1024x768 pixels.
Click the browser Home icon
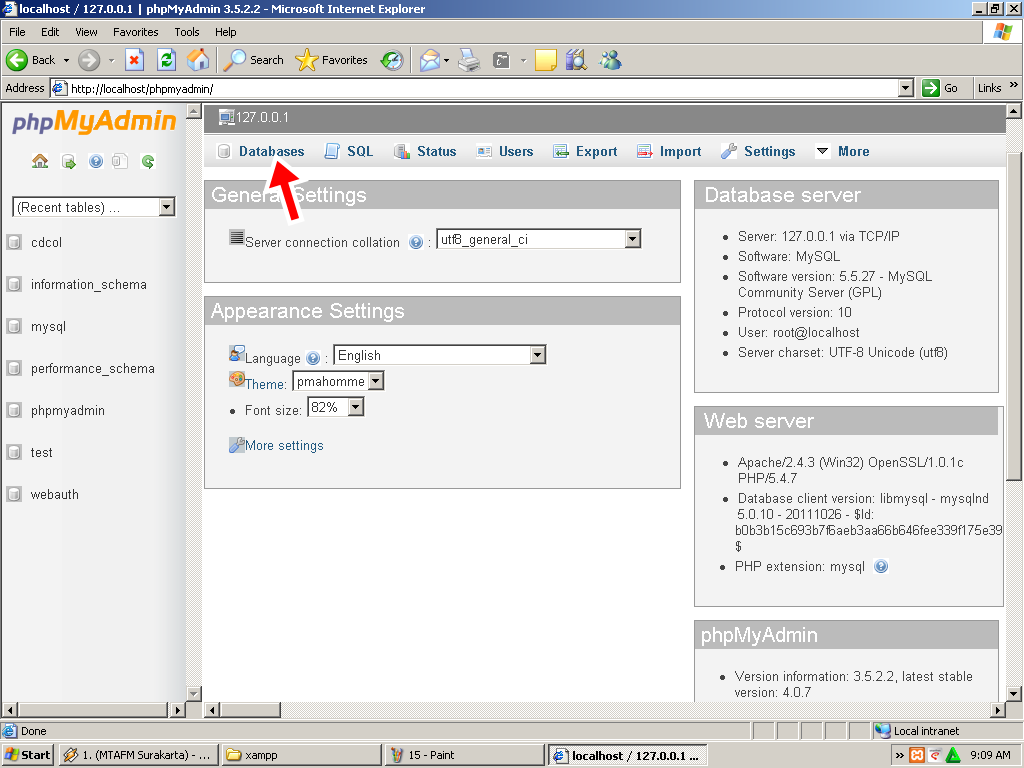coord(198,60)
